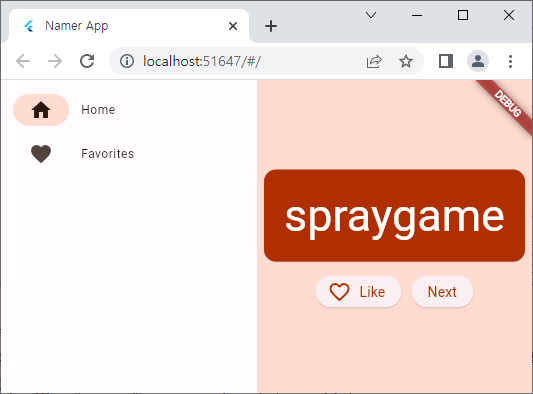The image size is (533, 394).
Task: Close the Chrome window
Action: click(x=509, y=15)
